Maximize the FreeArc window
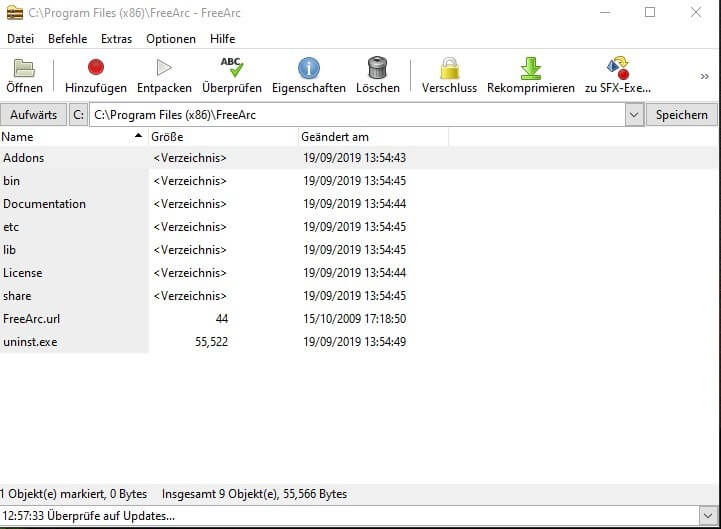This screenshot has height=529, width=721. click(650, 12)
